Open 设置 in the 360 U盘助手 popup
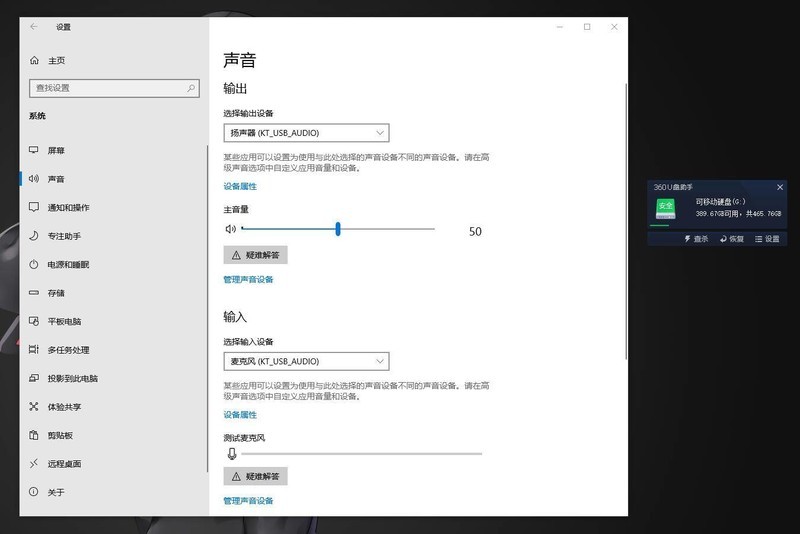800x534 pixels. point(767,239)
